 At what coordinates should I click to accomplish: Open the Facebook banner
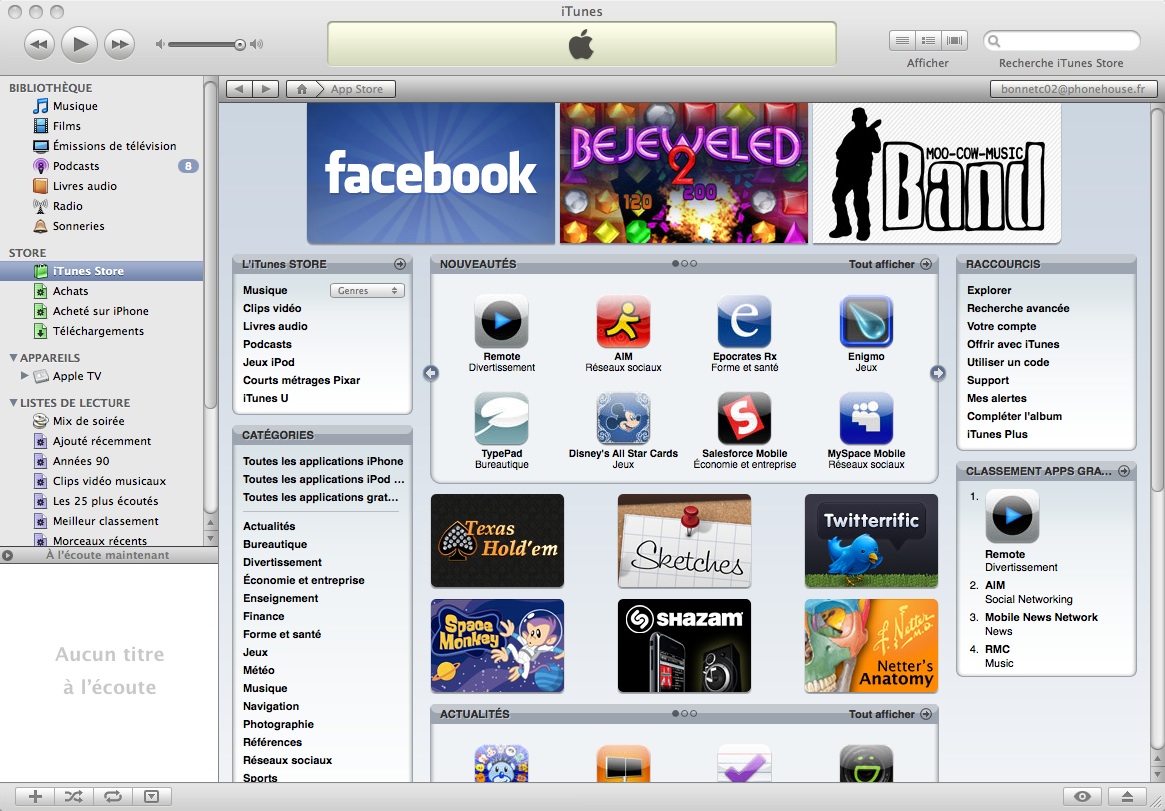431,173
